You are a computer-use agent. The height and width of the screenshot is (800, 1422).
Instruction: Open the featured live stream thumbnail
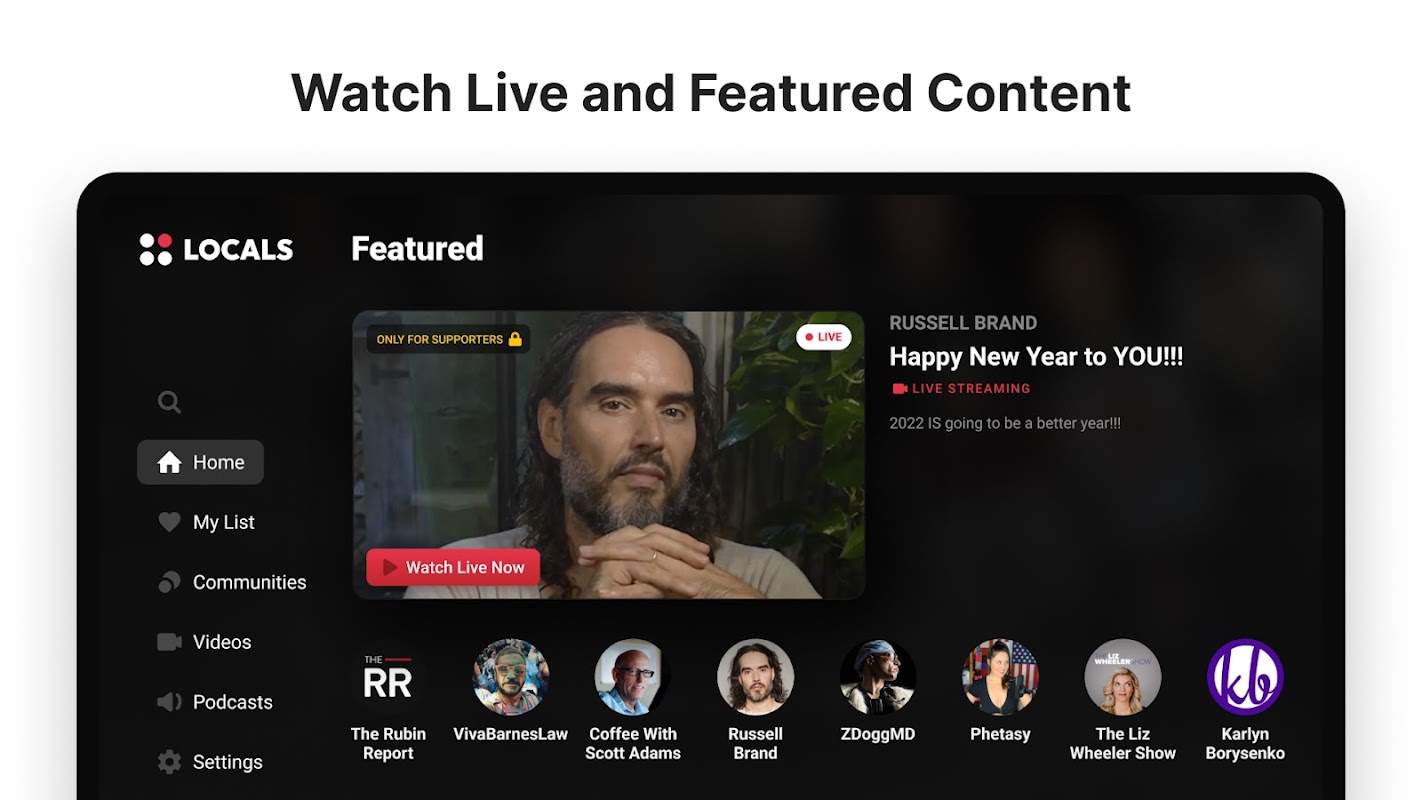(609, 455)
